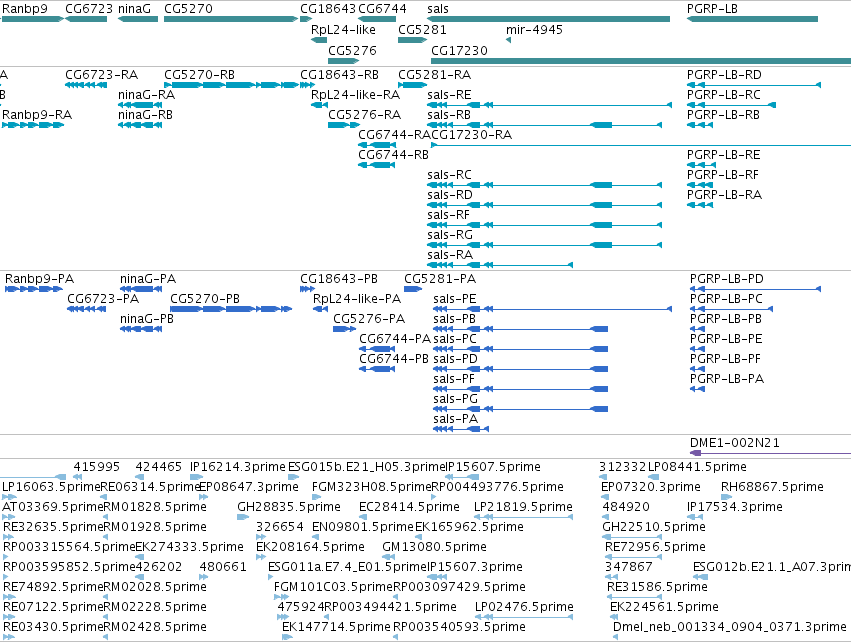Select feature 326654
Viewport: 851px width, 642px height.
click(x=280, y=526)
